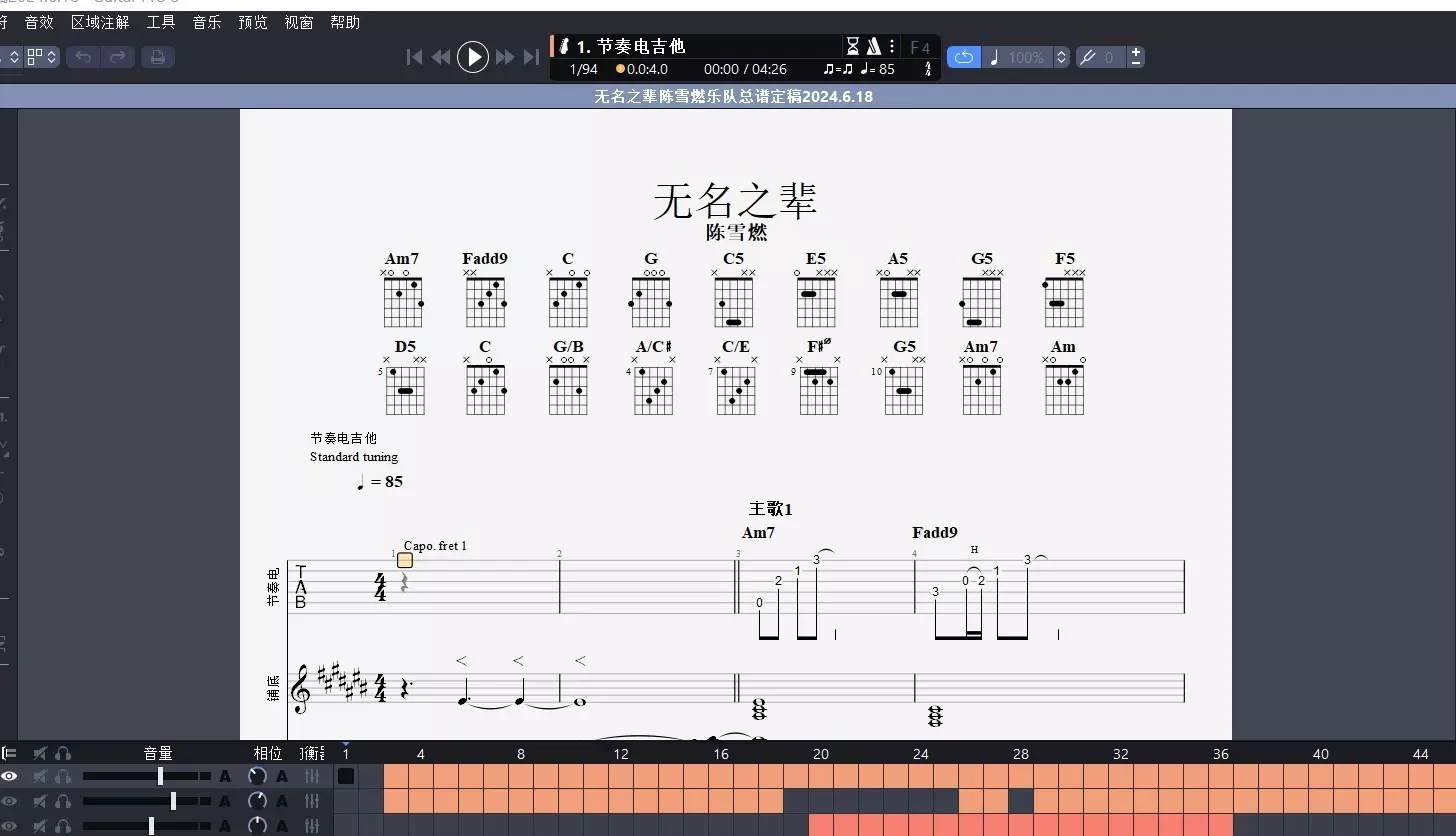Screen dimensions: 1456x836
Task: Solo the first track with headphones icon
Action: pyautogui.click(x=63, y=776)
